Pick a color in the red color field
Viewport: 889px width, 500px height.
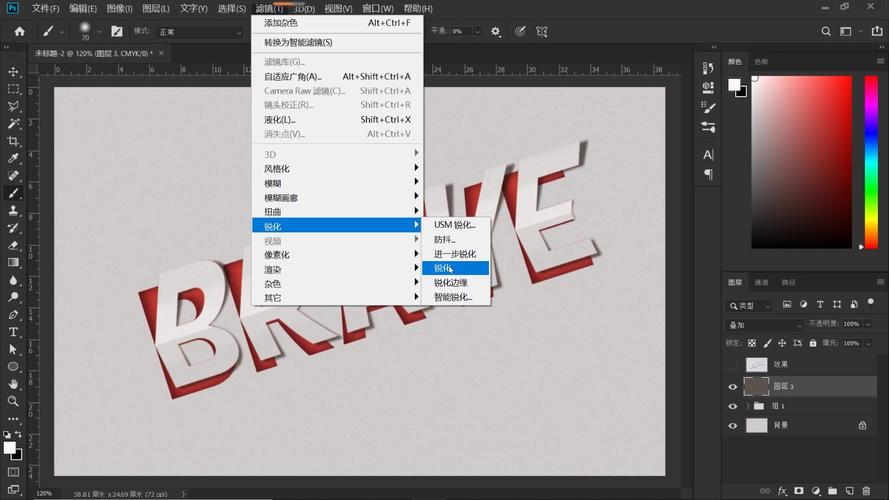tap(802, 162)
